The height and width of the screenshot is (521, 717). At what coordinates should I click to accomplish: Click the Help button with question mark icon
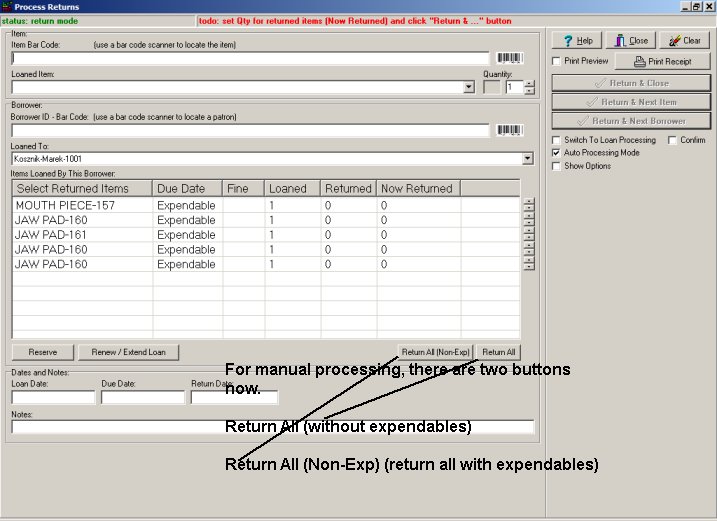tap(578, 41)
